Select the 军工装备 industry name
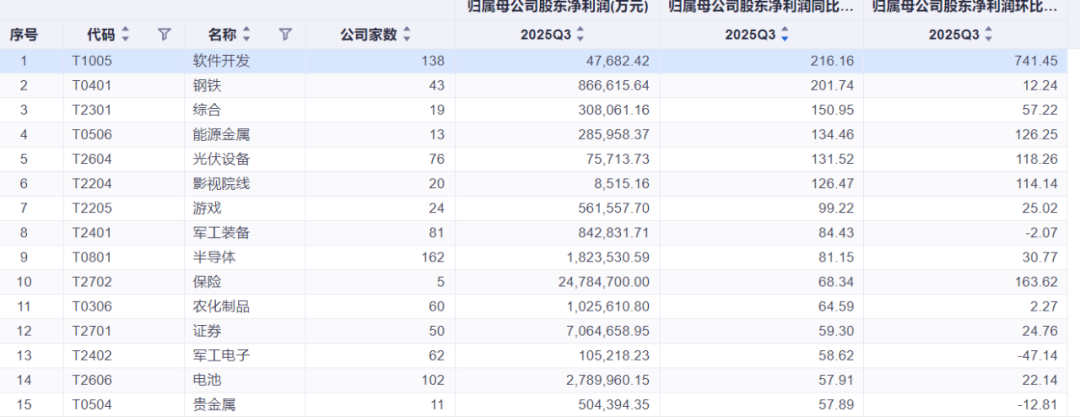Image resolution: width=1080 pixels, height=417 pixels. [221, 233]
